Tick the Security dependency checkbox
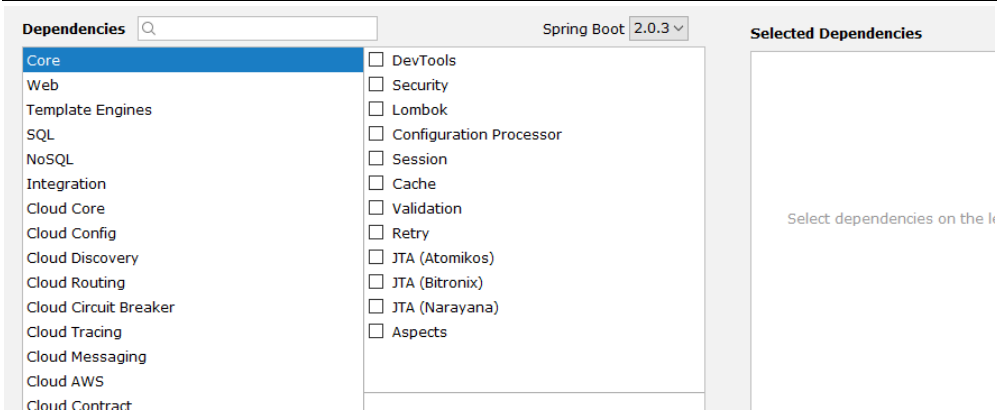This screenshot has height=418, width=997. [376, 85]
